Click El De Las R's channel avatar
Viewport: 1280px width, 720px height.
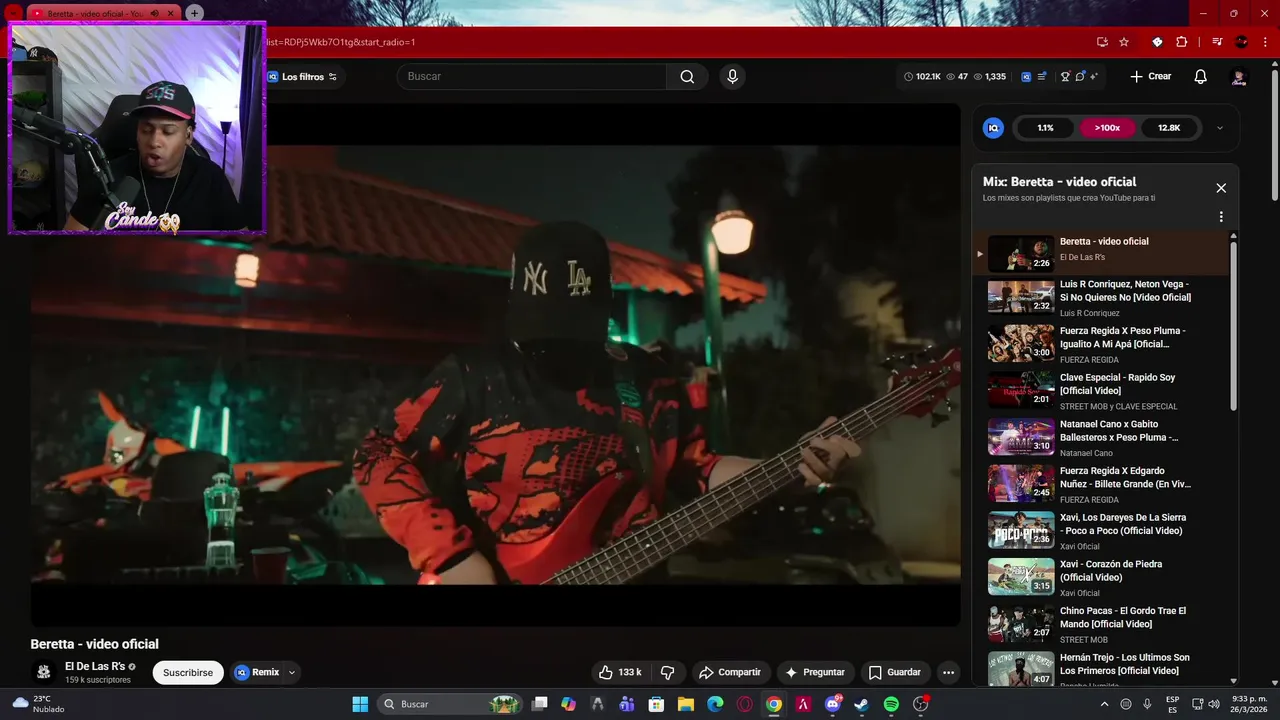point(43,672)
